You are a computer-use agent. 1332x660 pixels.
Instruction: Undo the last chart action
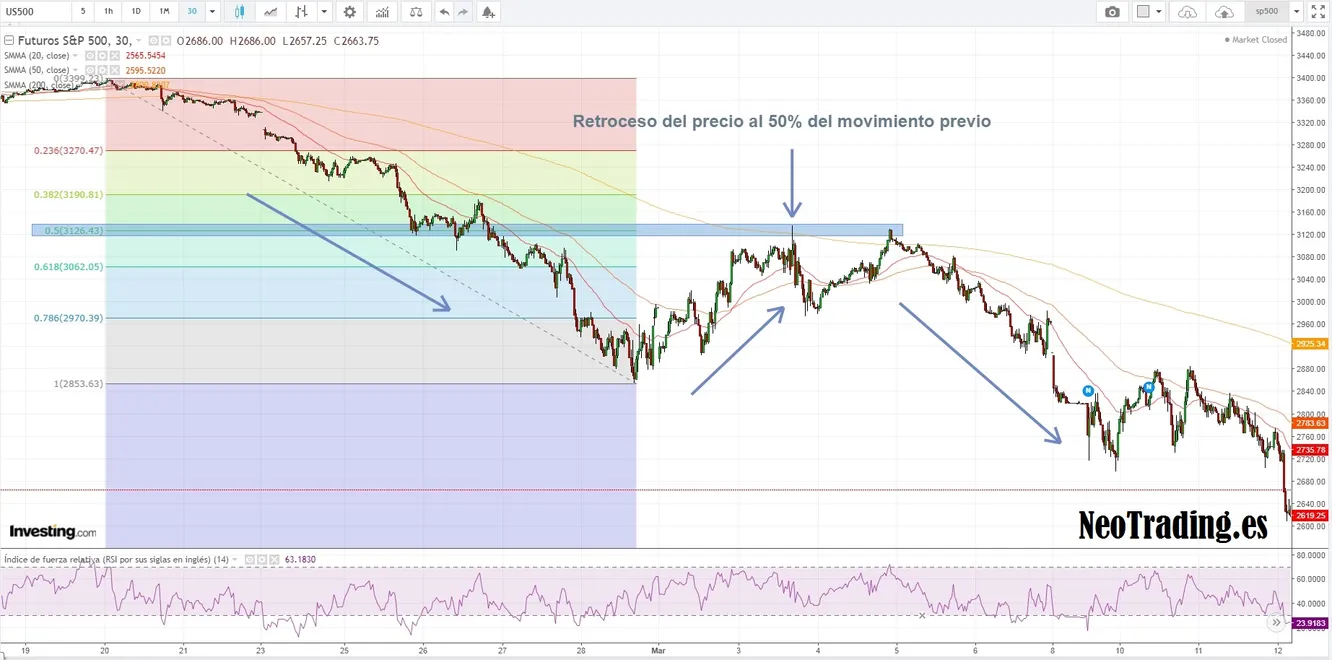[x=444, y=12]
